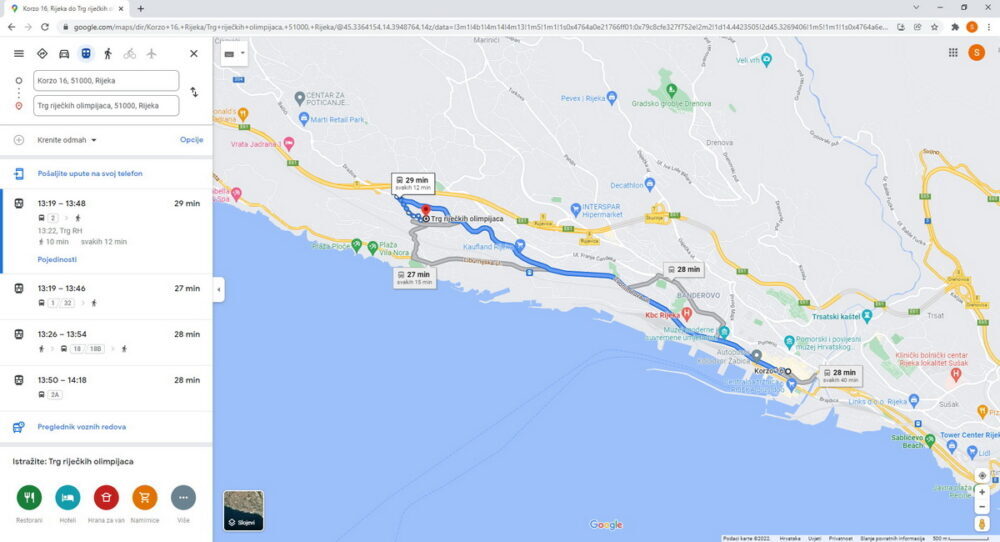
Task: Open 'Pojedinosti' of the 29 min route
Action: 57,260
